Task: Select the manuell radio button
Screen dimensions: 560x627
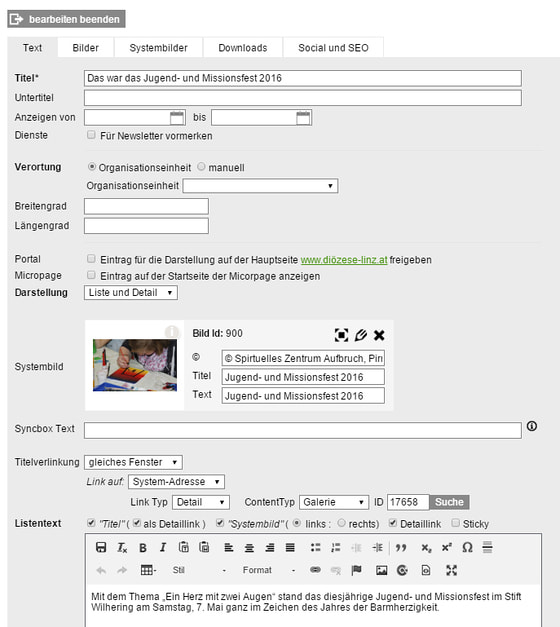Action: coord(201,166)
